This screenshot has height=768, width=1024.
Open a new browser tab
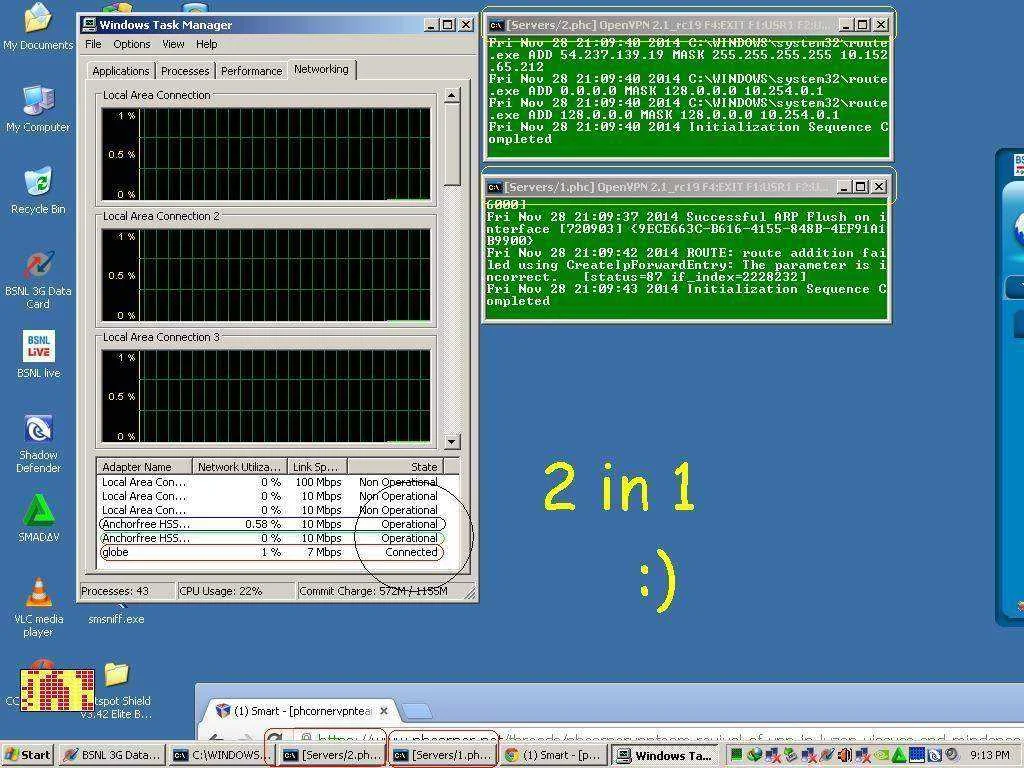[416, 711]
